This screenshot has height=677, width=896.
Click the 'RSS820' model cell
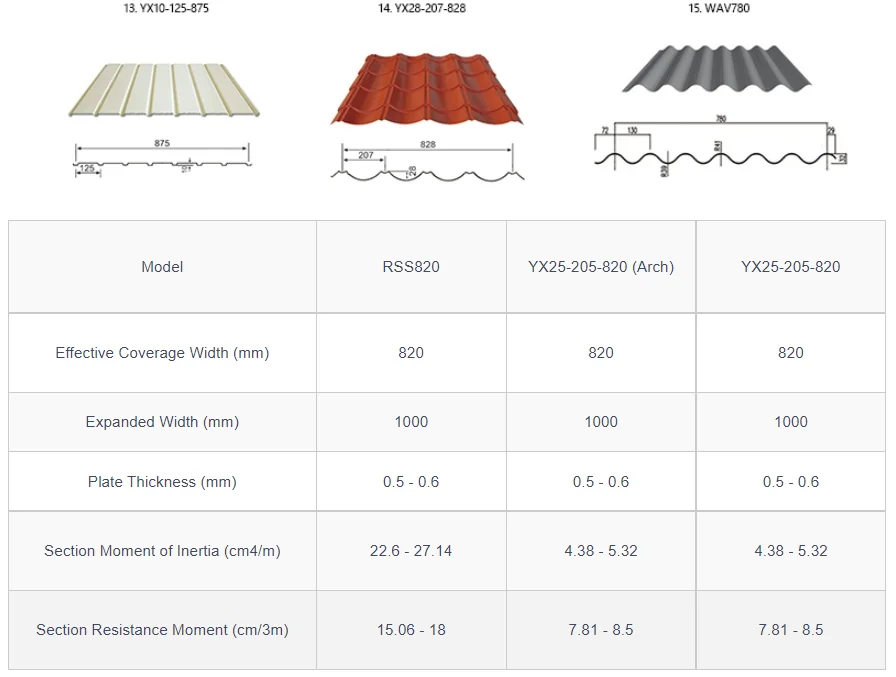click(x=411, y=267)
